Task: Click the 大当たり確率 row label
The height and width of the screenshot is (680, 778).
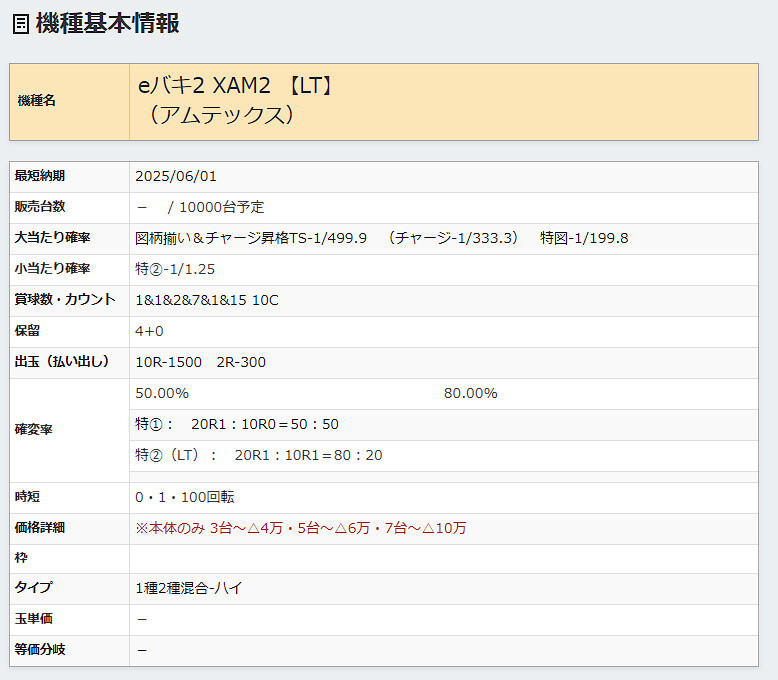Action: click(x=52, y=237)
